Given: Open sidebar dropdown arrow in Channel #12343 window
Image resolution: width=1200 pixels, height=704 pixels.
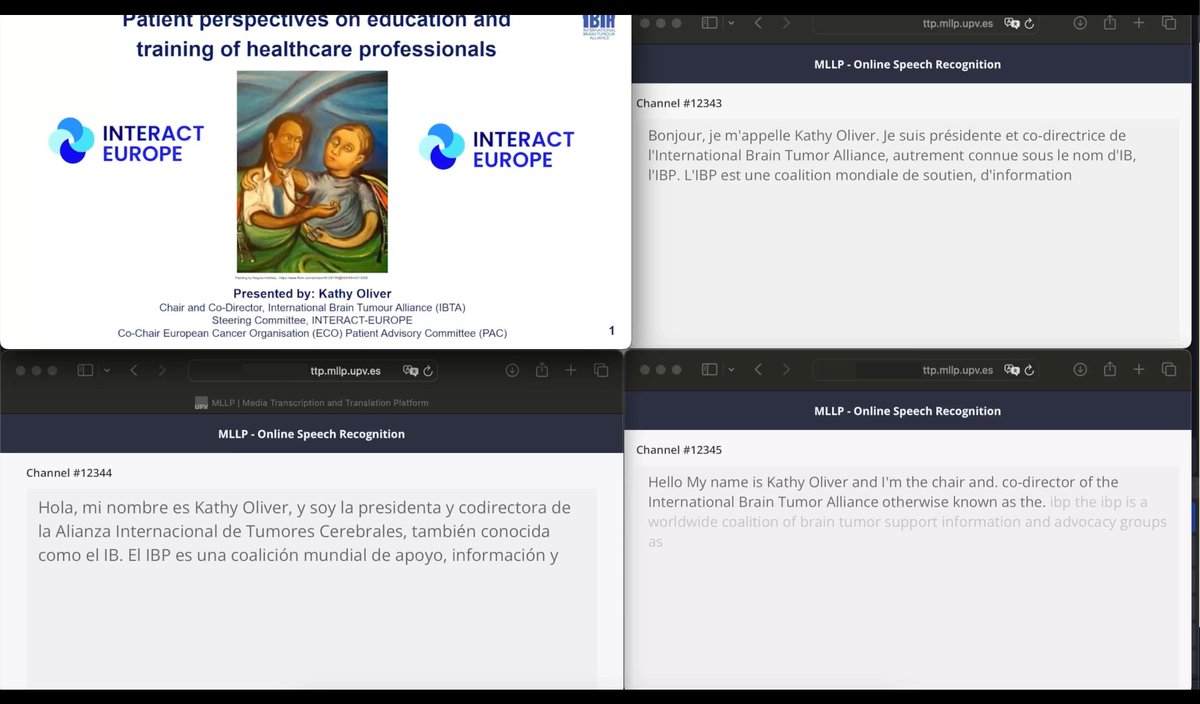Looking at the screenshot, I should pos(731,23).
